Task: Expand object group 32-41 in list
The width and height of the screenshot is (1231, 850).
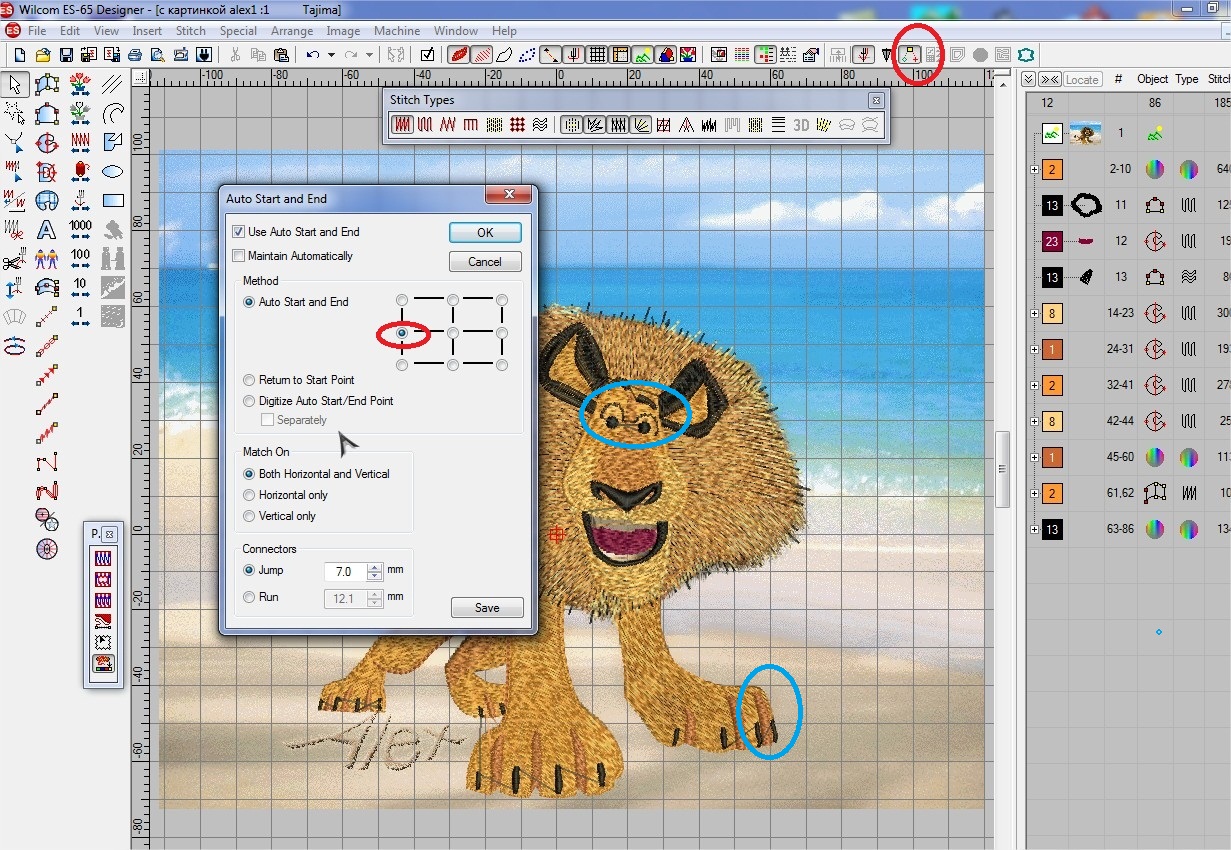Action: click(x=1033, y=386)
